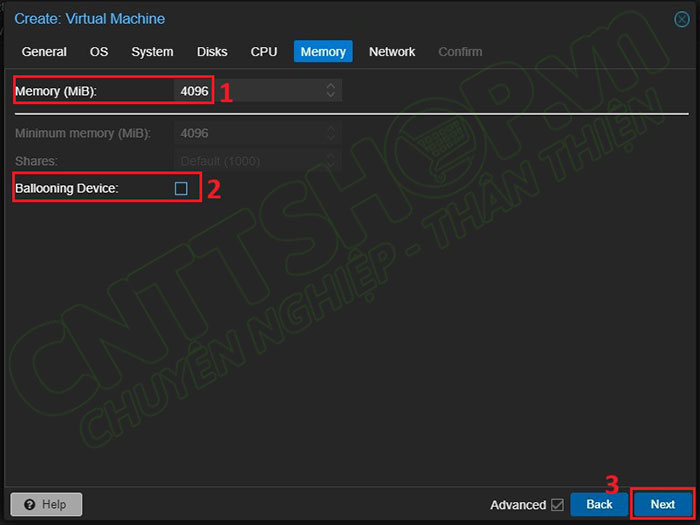Screen dimensions: 700x525
Task: Click the Create: Virtual Machine title
Action: pos(90,19)
